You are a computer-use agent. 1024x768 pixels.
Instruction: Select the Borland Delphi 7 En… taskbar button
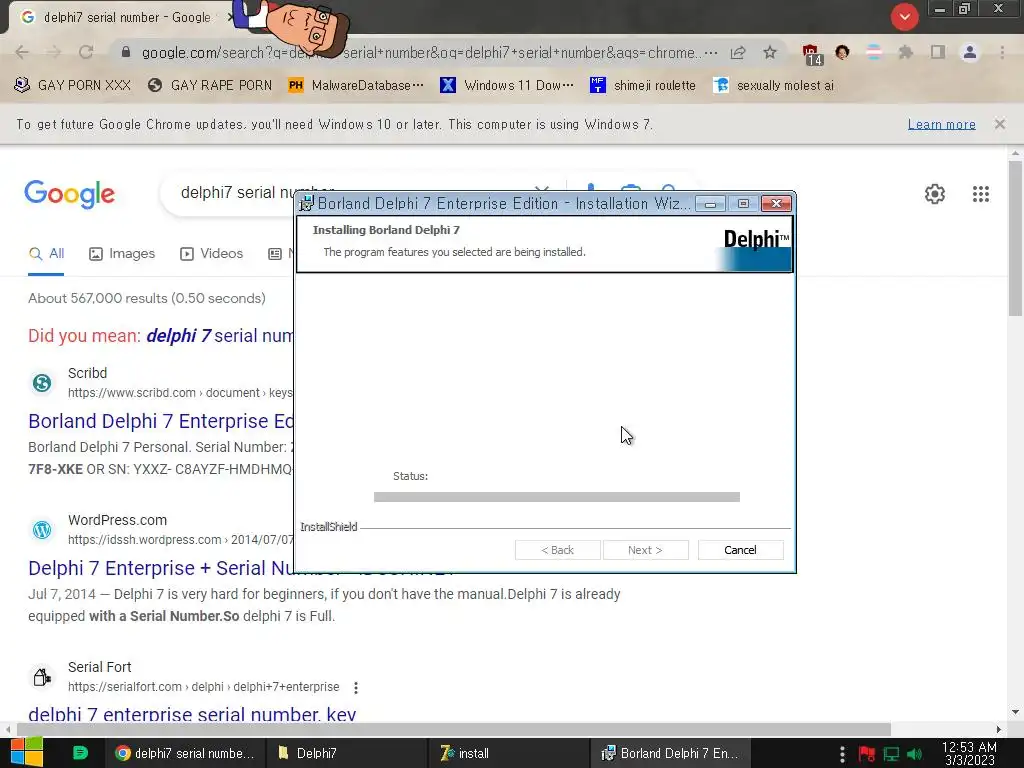click(670, 753)
